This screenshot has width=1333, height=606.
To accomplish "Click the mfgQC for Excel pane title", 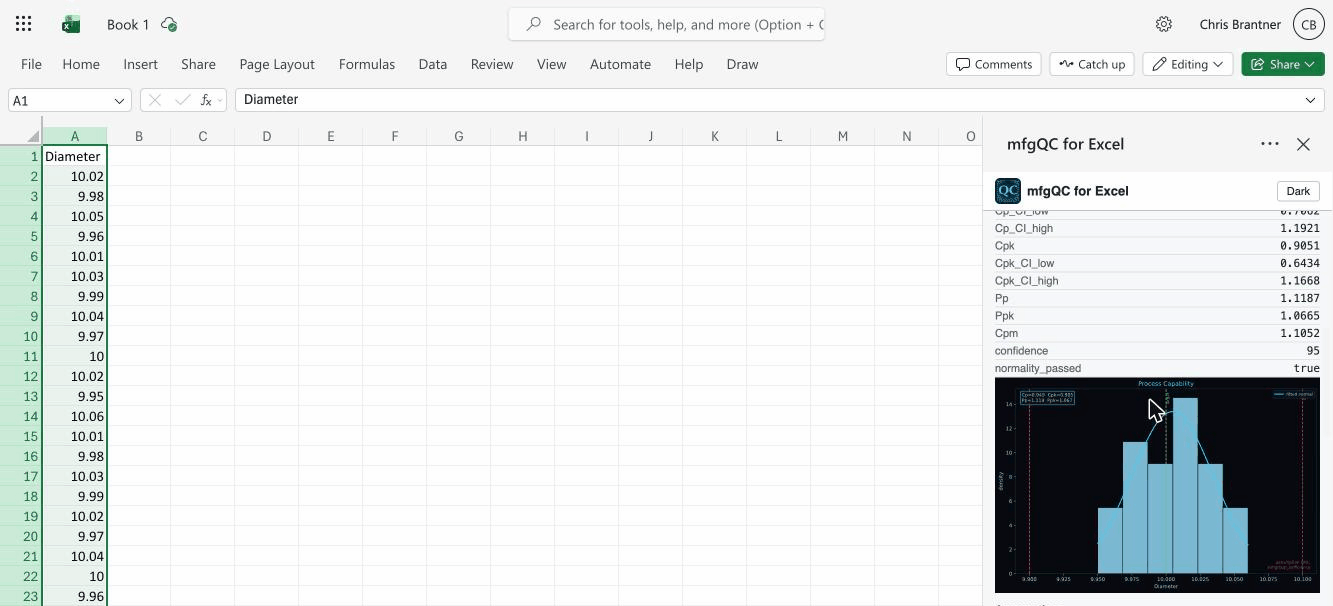I will point(1065,144).
